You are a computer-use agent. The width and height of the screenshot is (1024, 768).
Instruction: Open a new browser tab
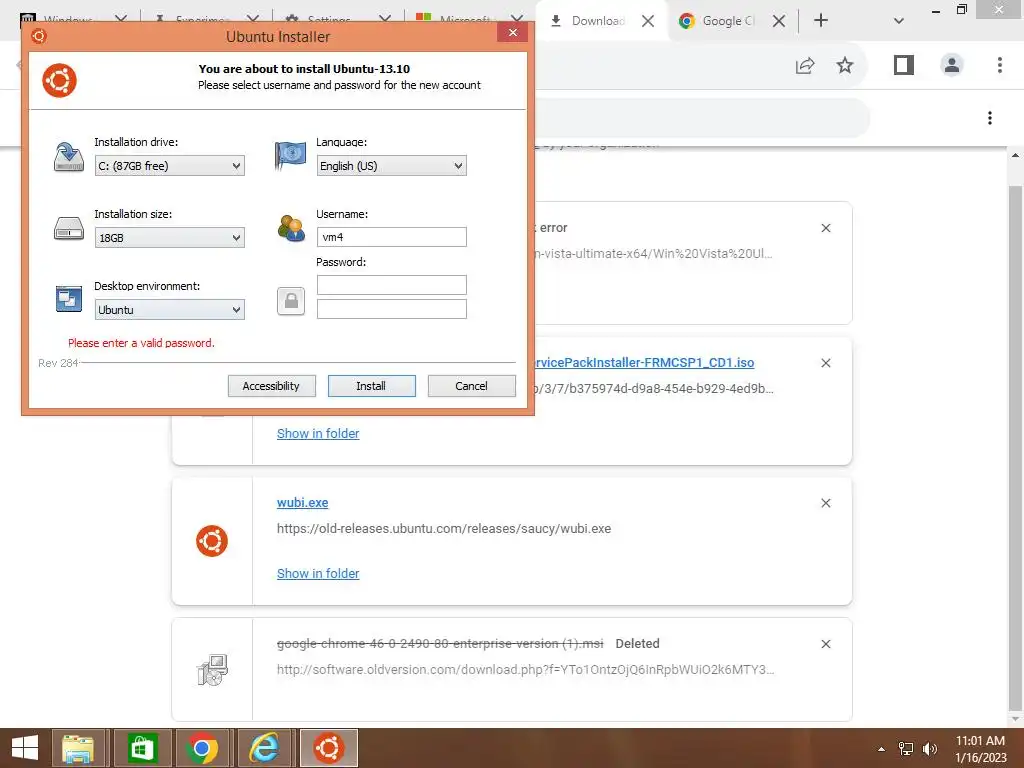[821, 21]
